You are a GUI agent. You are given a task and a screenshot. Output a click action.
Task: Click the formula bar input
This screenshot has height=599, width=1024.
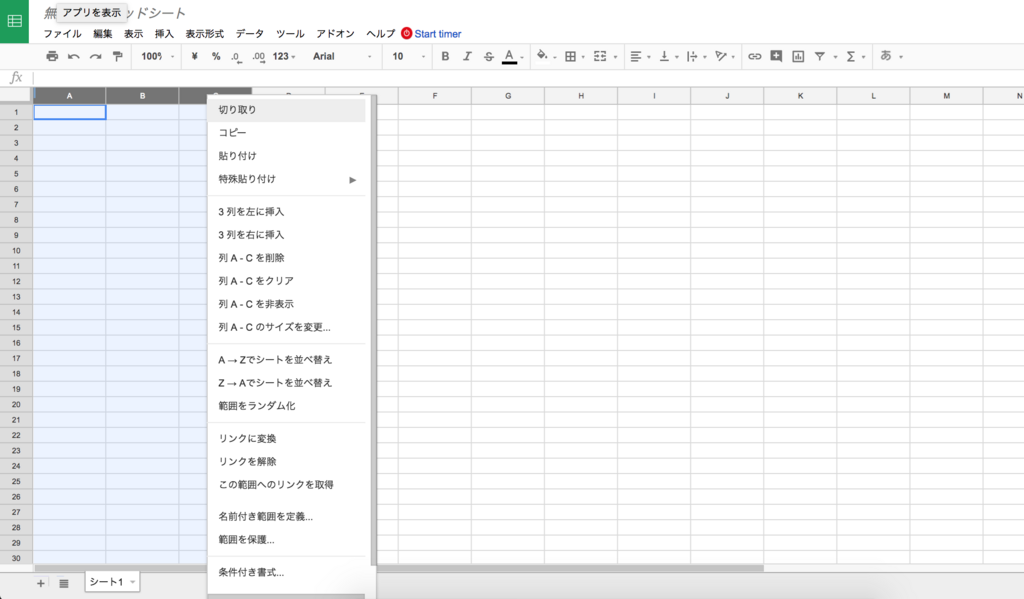point(528,78)
